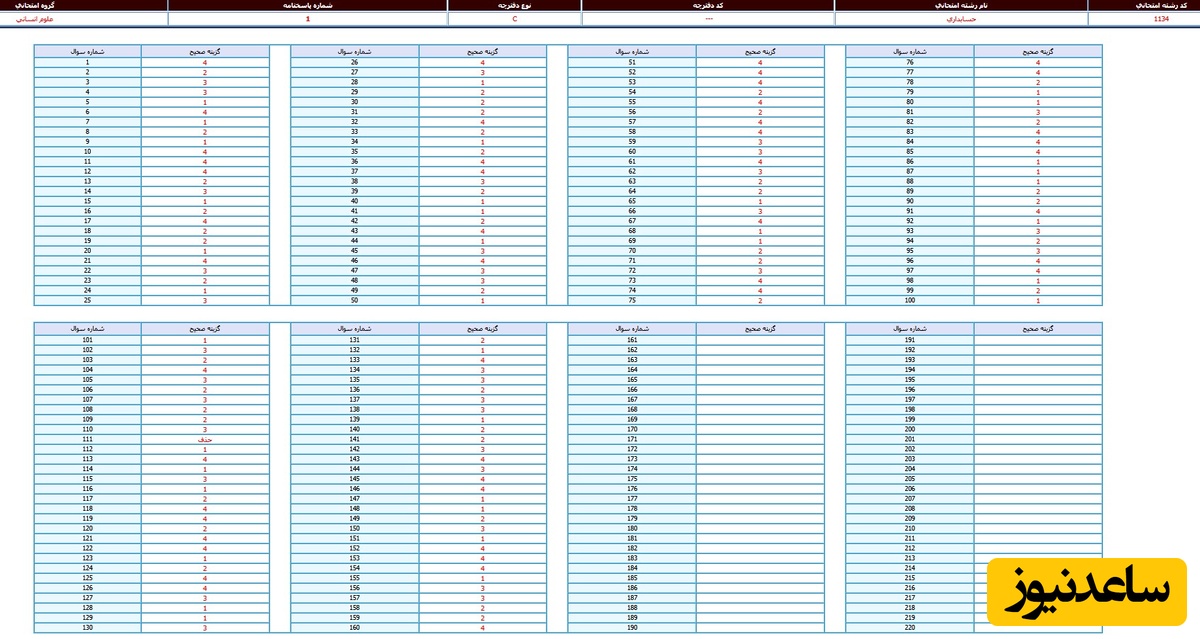Click the empty answer cell for question 161
This screenshot has width=1200, height=639.
pyautogui.click(x=760, y=340)
